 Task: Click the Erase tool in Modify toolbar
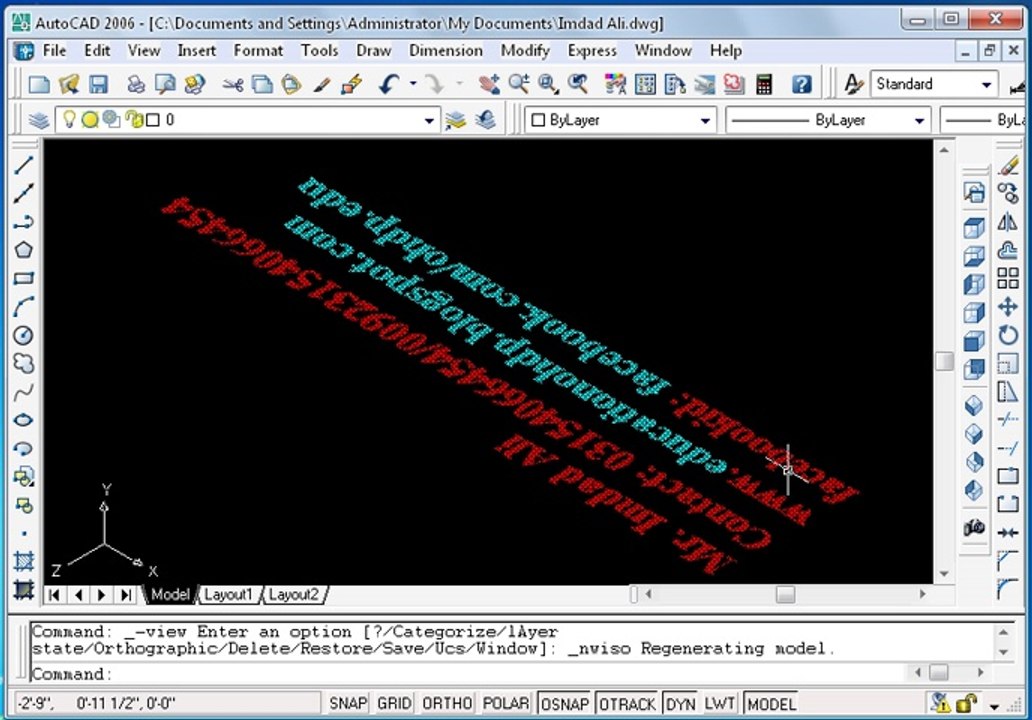tap(1008, 165)
